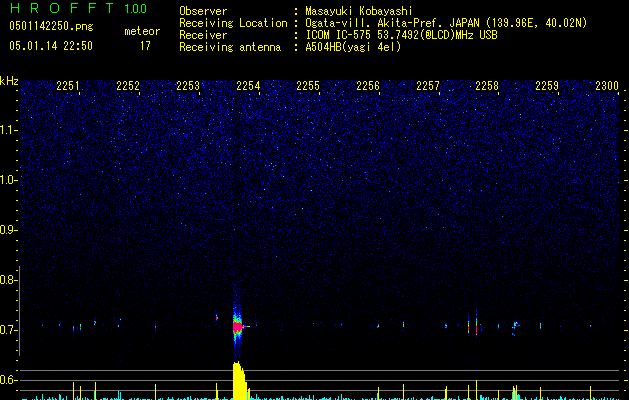The image size is (629, 400).
Task: Click the Receiving Location value text
Action: (446, 23)
